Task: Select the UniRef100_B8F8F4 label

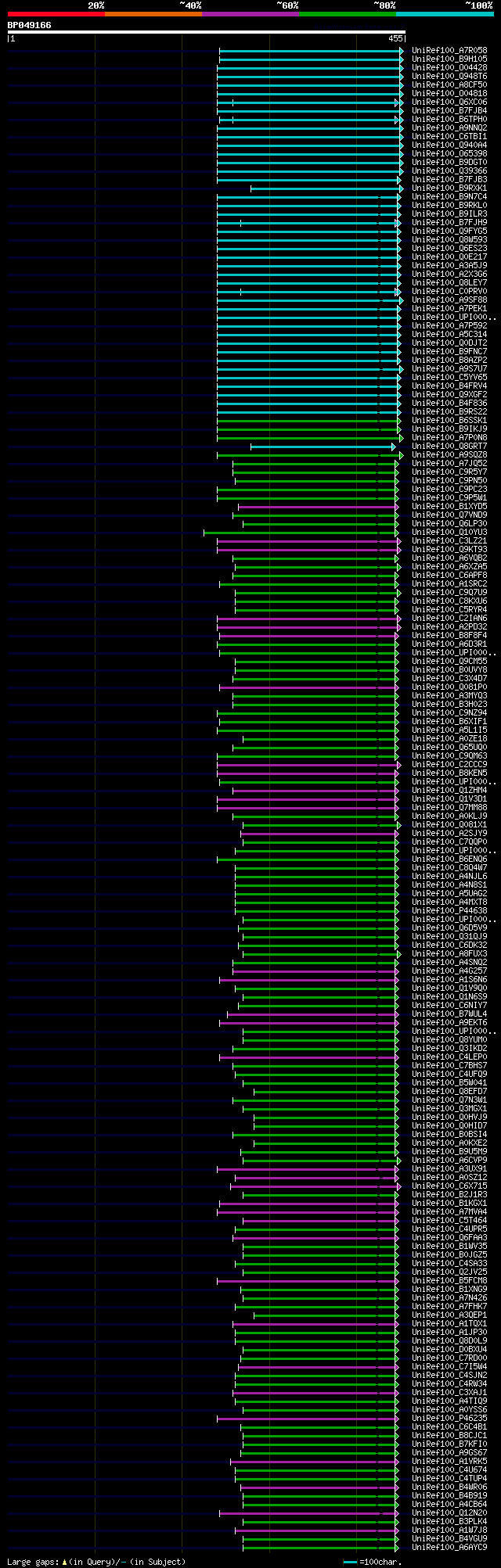Action: coord(449,636)
